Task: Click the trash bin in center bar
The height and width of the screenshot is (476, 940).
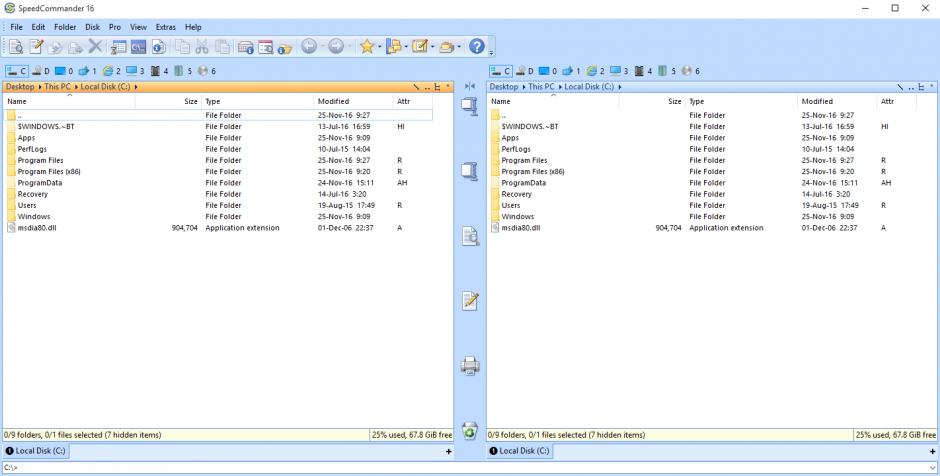Action: pos(470,430)
